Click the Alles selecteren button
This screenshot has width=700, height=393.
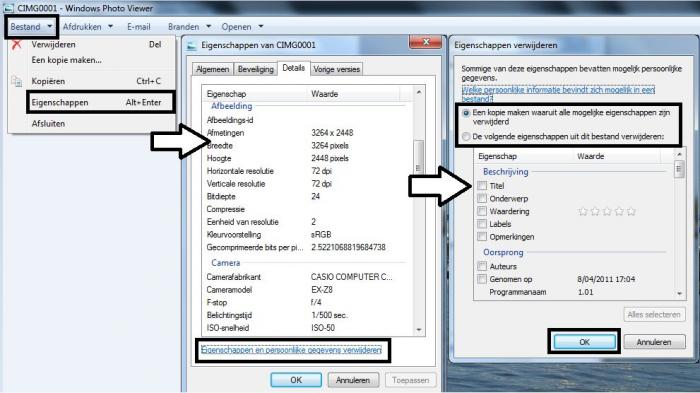coord(654,314)
